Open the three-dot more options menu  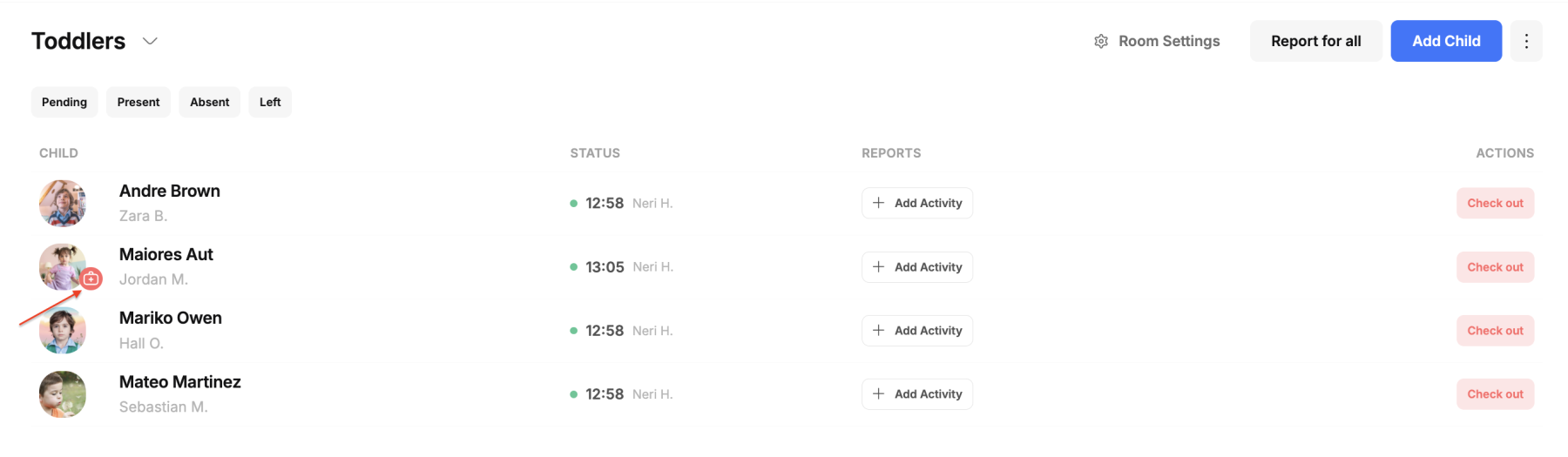click(1526, 41)
